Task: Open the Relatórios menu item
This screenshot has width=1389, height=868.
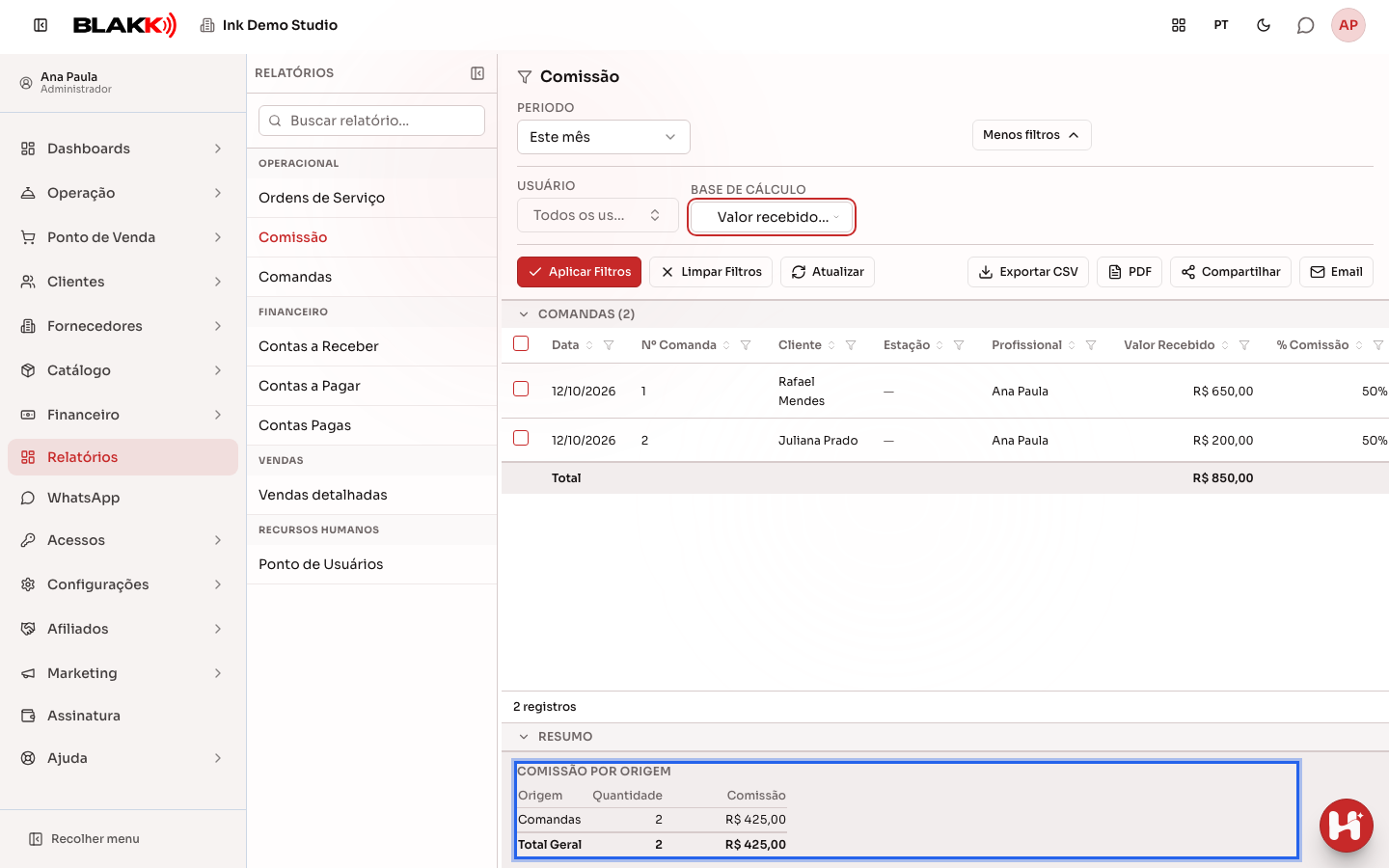Action: pos(123,457)
